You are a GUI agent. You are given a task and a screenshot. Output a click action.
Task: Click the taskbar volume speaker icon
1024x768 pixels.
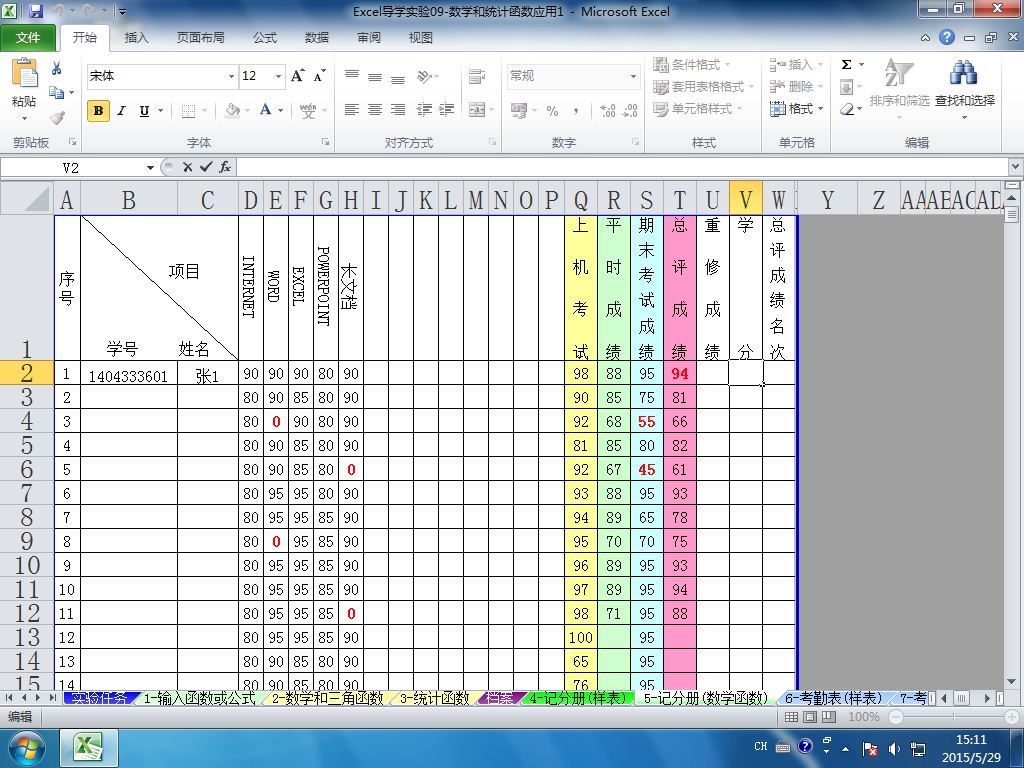pyautogui.click(x=894, y=749)
